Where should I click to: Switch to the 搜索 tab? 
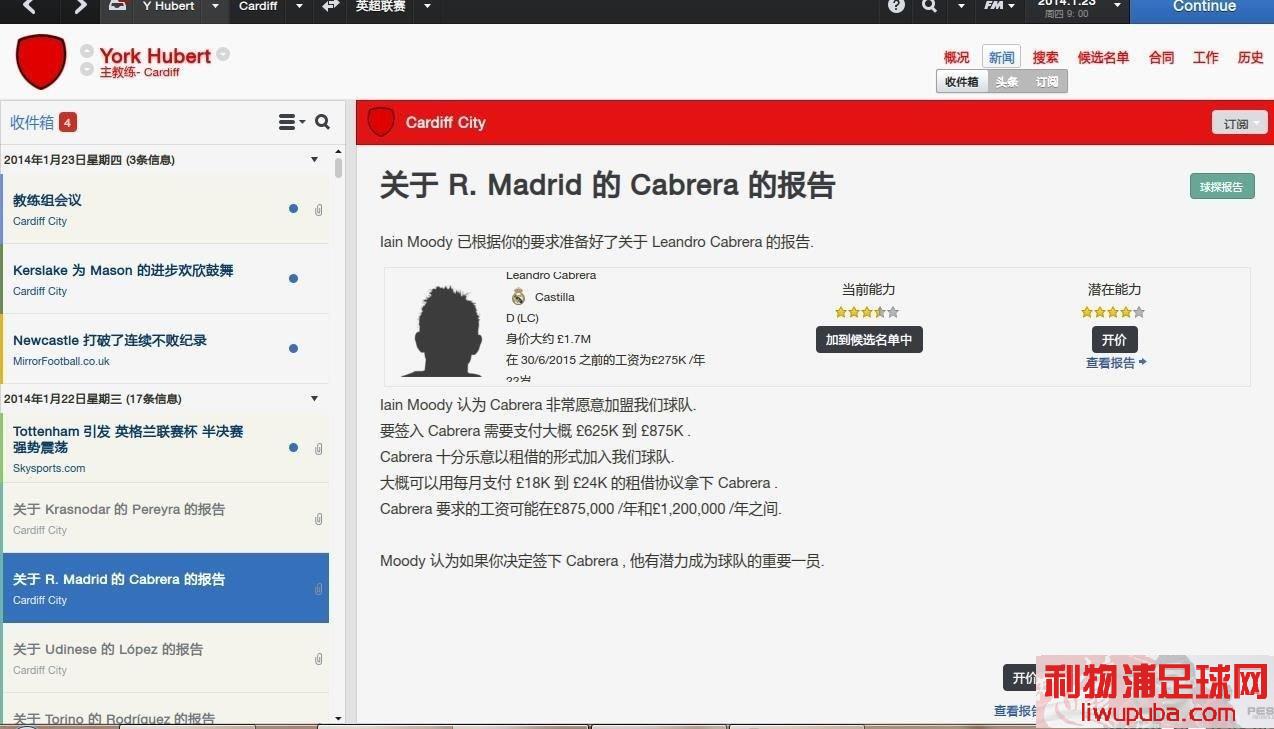(1046, 57)
